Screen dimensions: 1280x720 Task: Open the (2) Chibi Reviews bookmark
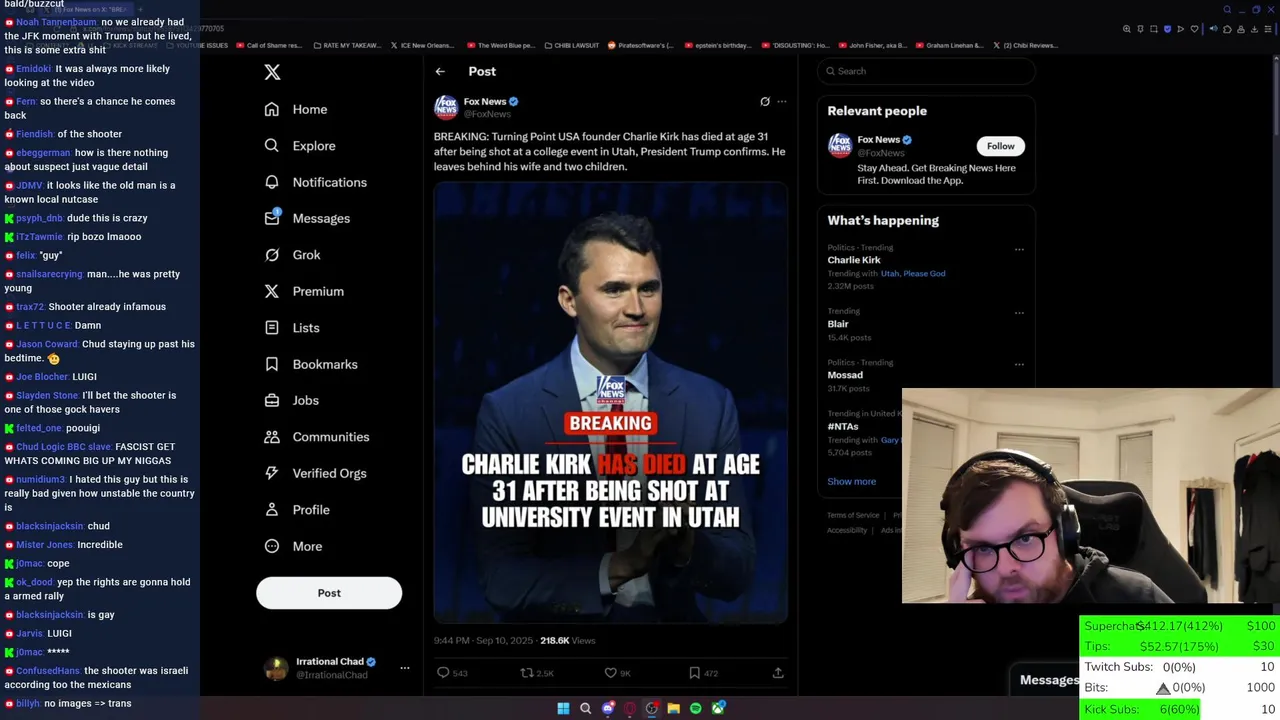1025,45
